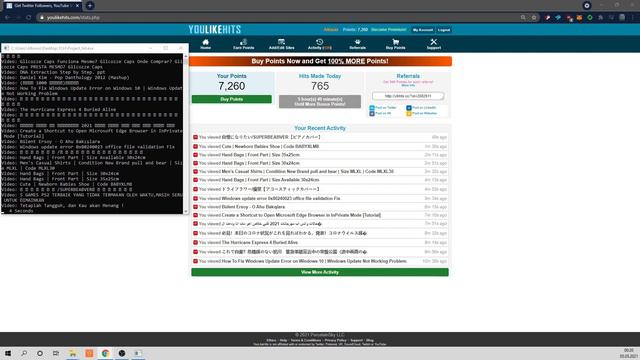Click the YouLikeHits logo
640x360 pixels.
tap(215, 29)
